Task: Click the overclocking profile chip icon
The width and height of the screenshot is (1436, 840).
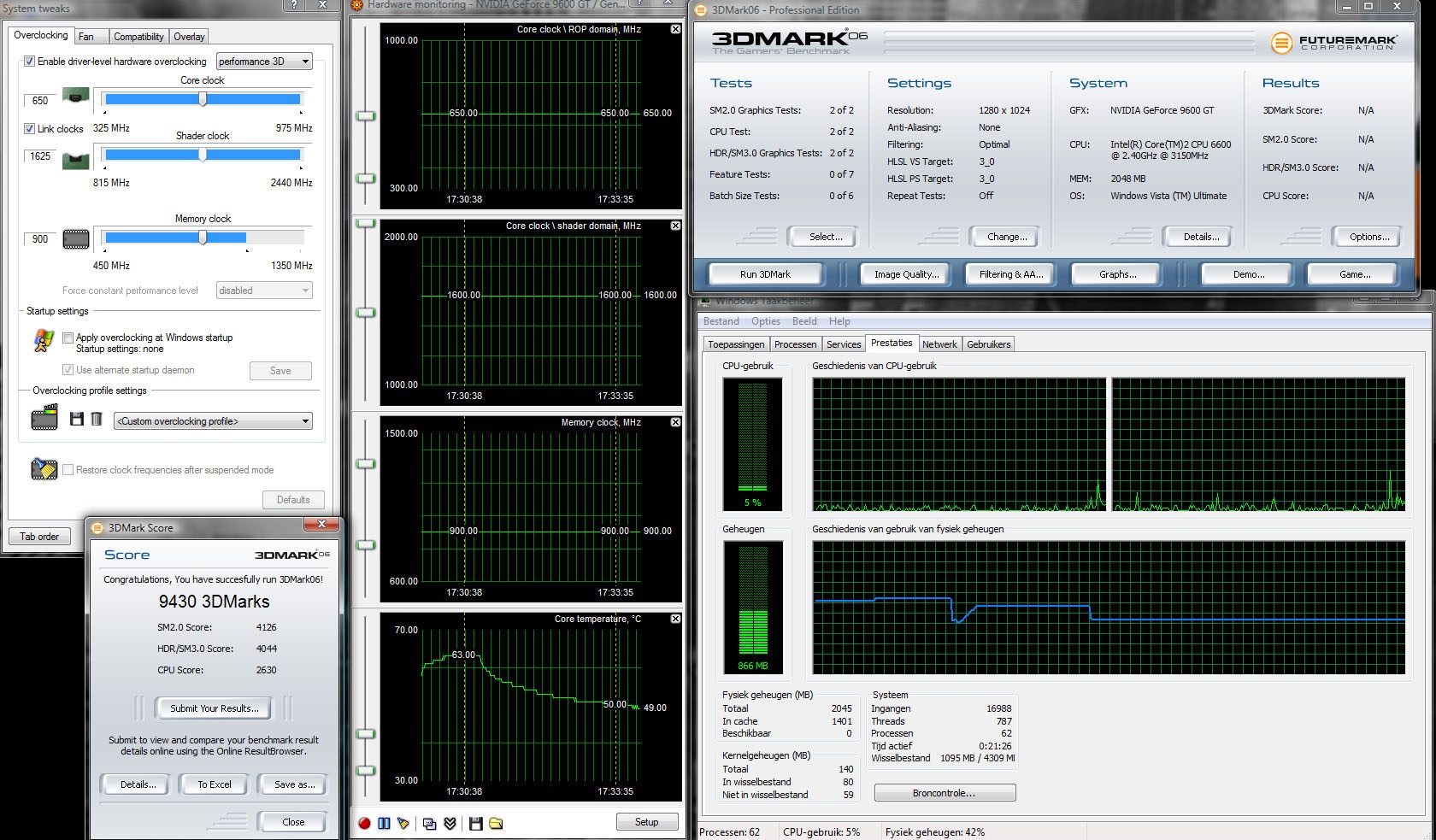Action: (x=44, y=419)
